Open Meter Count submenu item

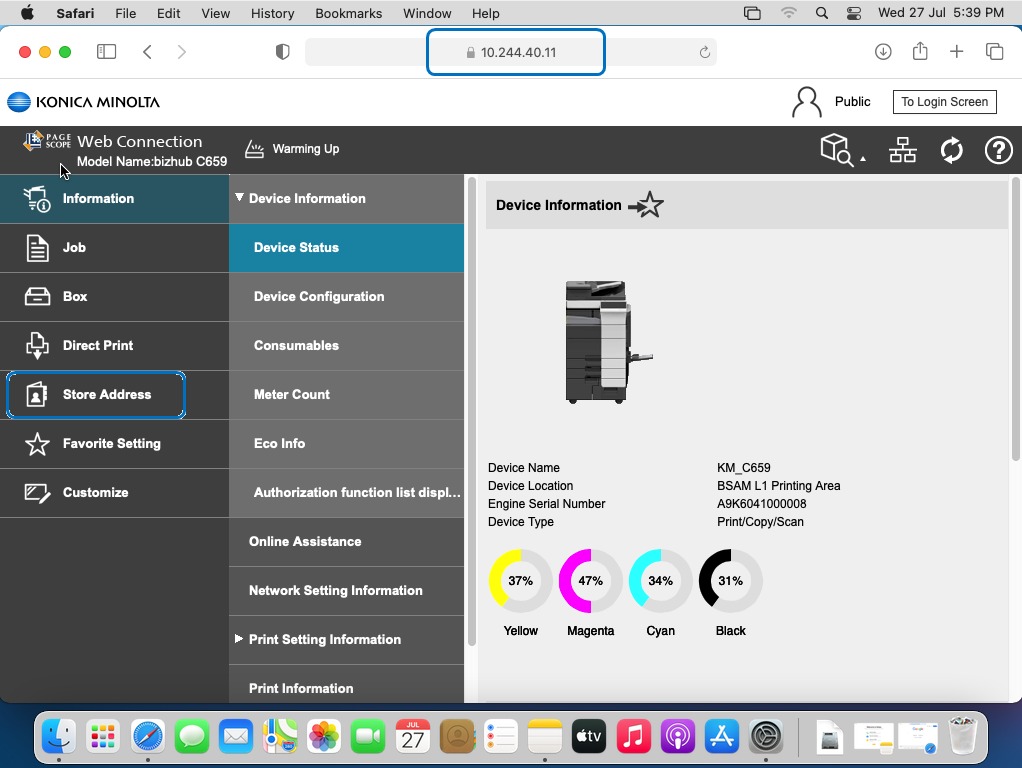point(291,395)
